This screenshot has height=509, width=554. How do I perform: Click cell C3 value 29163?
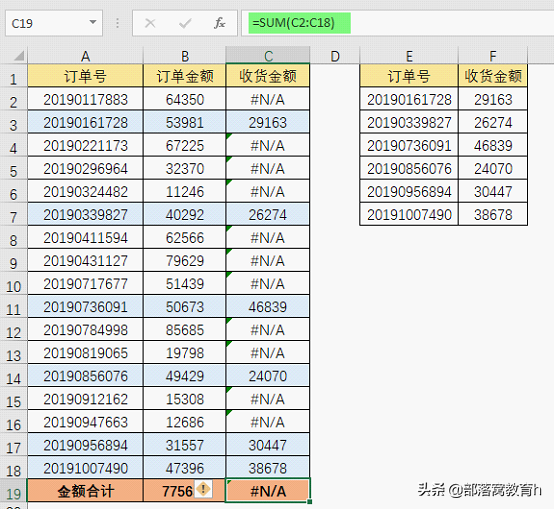pos(268,122)
